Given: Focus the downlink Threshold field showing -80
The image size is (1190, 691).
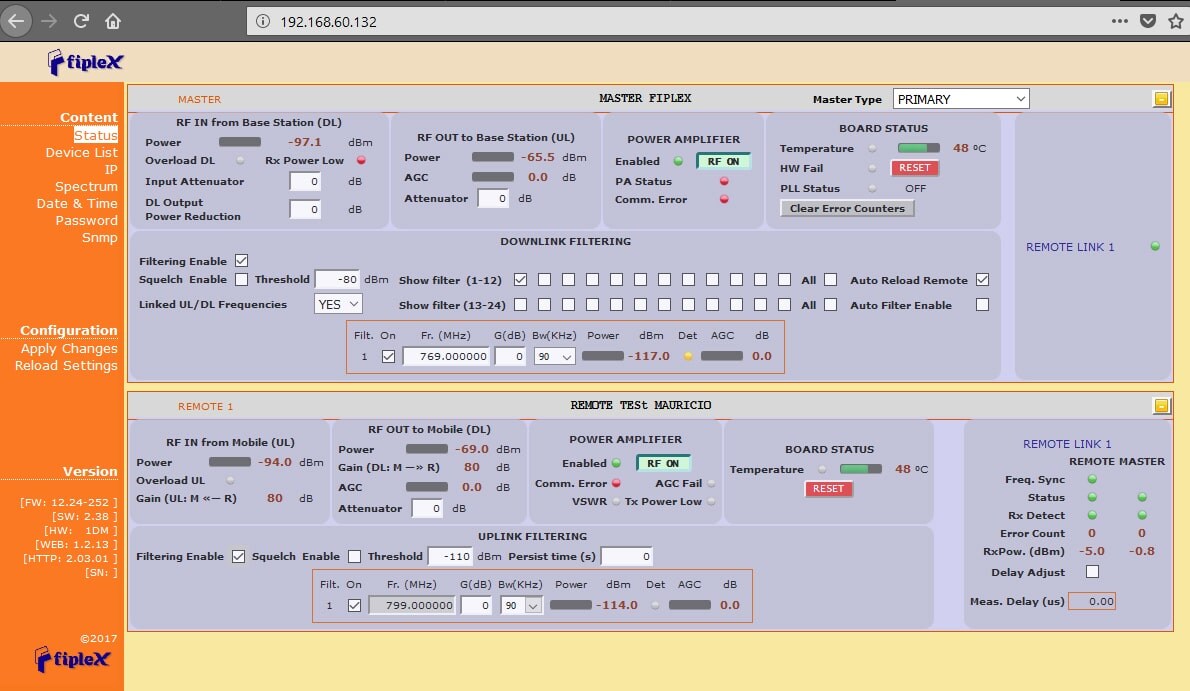Looking at the screenshot, I should point(337,279).
